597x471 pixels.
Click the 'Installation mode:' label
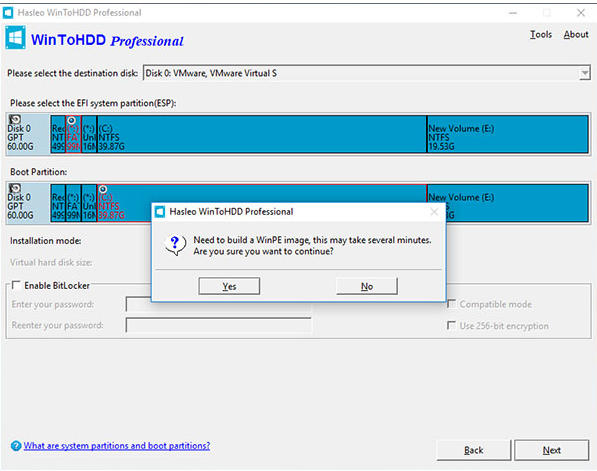point(45,241)
